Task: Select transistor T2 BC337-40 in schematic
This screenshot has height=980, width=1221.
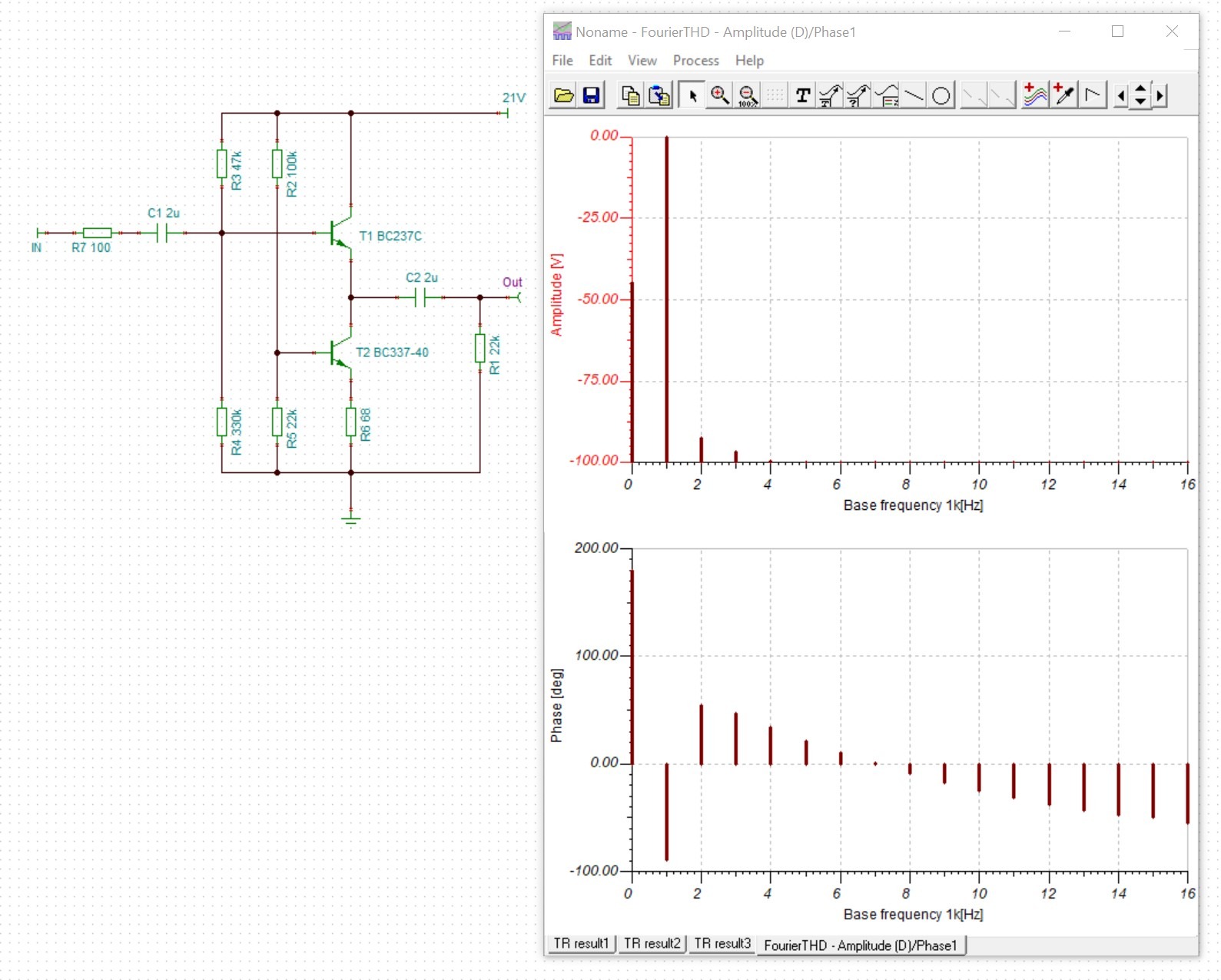Action: (342, 353)
